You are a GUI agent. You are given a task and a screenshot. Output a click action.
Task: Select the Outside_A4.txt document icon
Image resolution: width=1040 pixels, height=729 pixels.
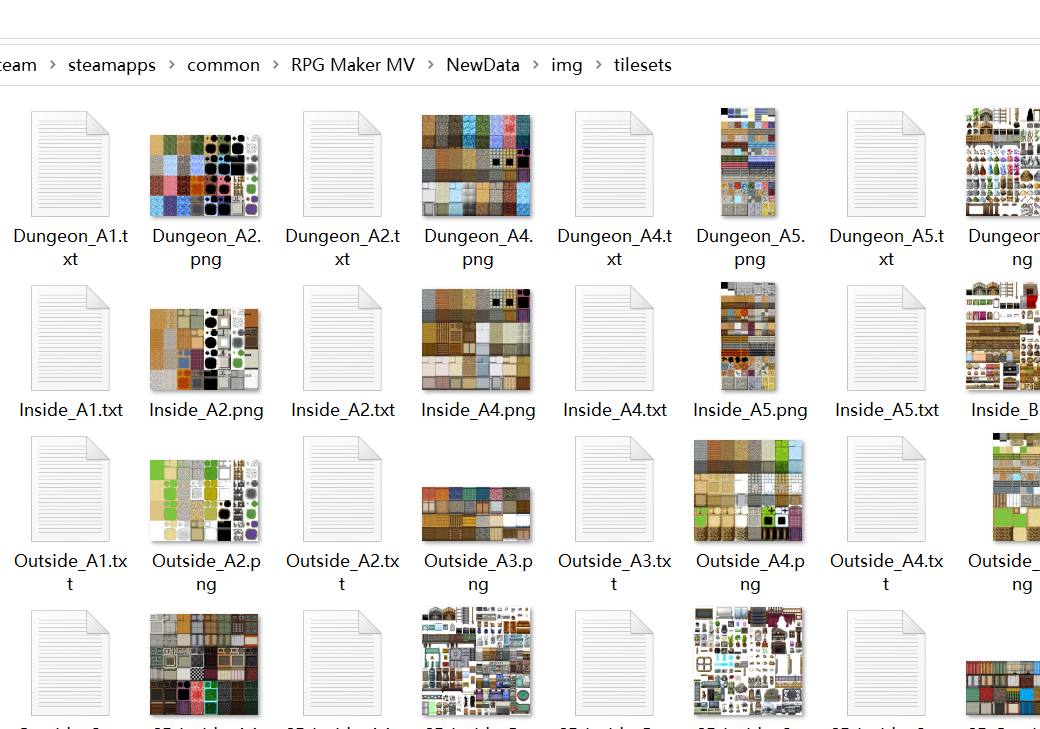886,489
